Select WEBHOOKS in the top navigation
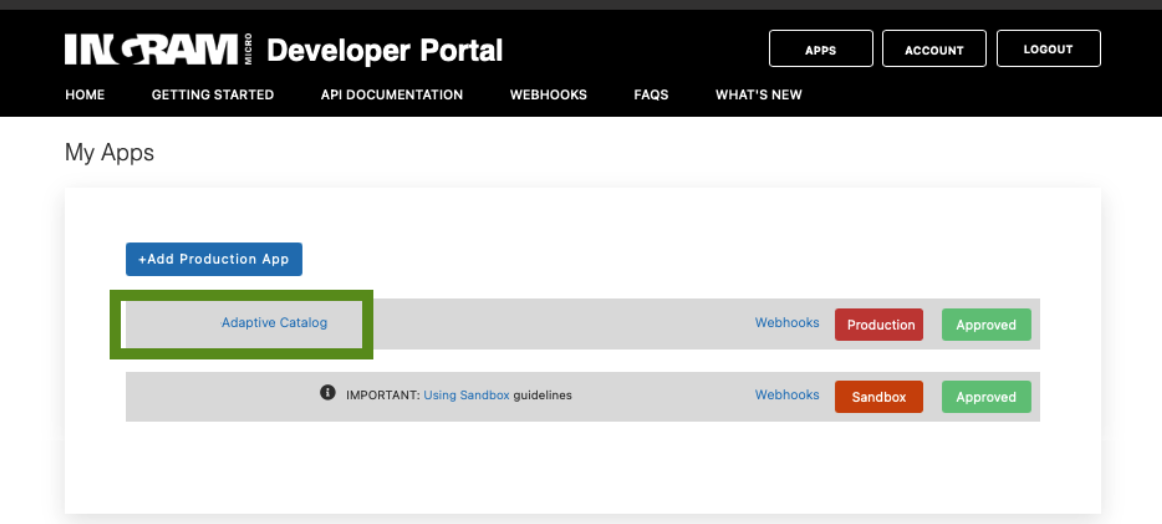This screenshot has height=524, width=1162. [548, 95]
